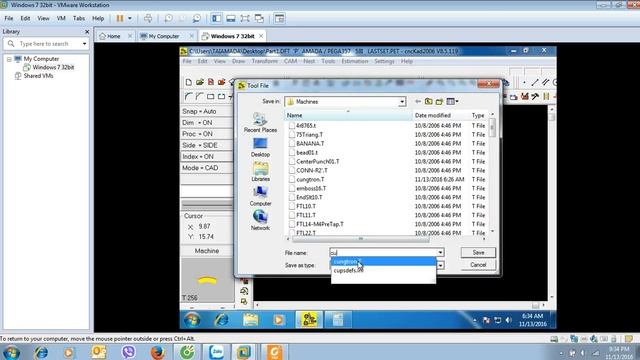Open the dropdown arrow beside the pause button
This screenshot has width=640, height=360.
(x=130, y=18)
